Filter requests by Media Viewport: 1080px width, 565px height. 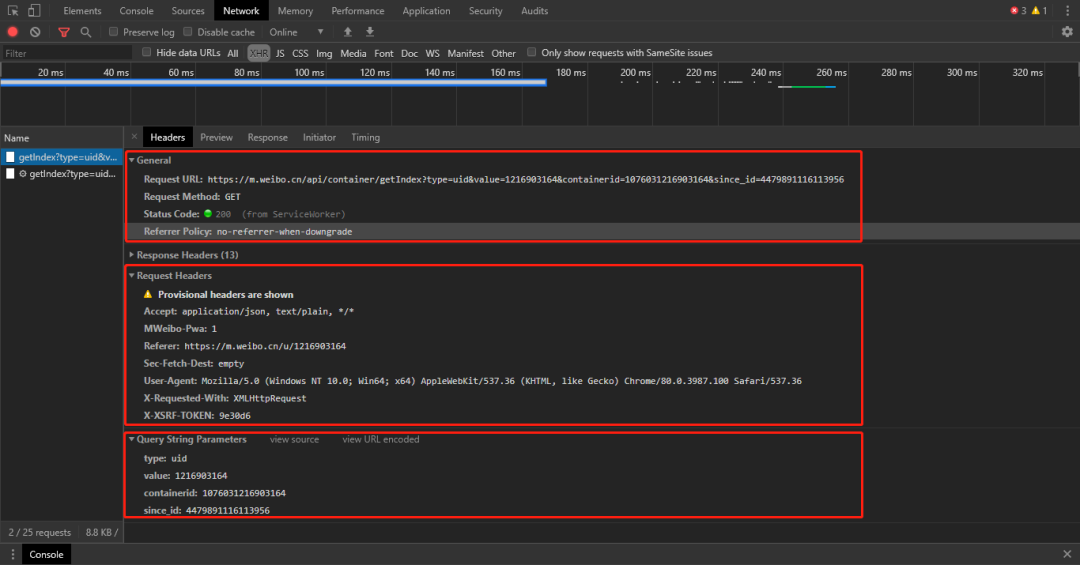(353, 53)
